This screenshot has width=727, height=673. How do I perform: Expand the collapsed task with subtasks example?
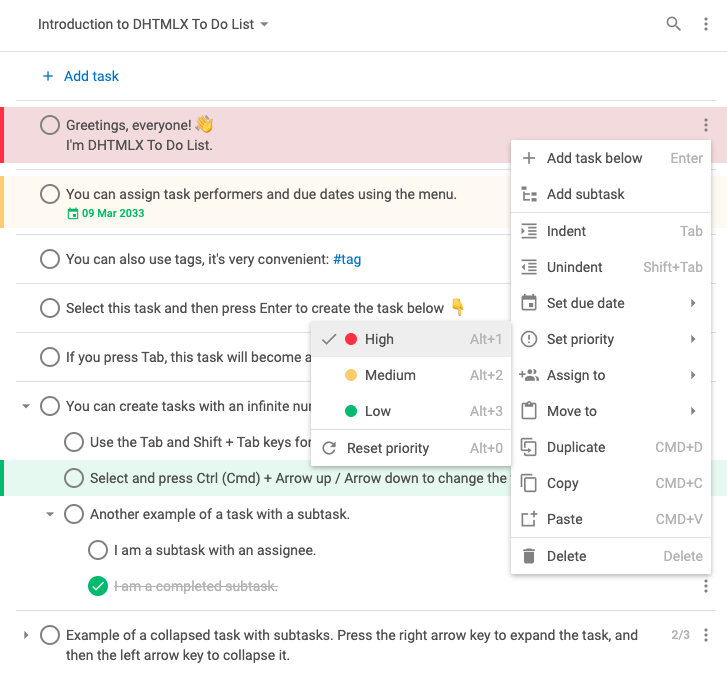pyautogui.click(x=26, y=635)
